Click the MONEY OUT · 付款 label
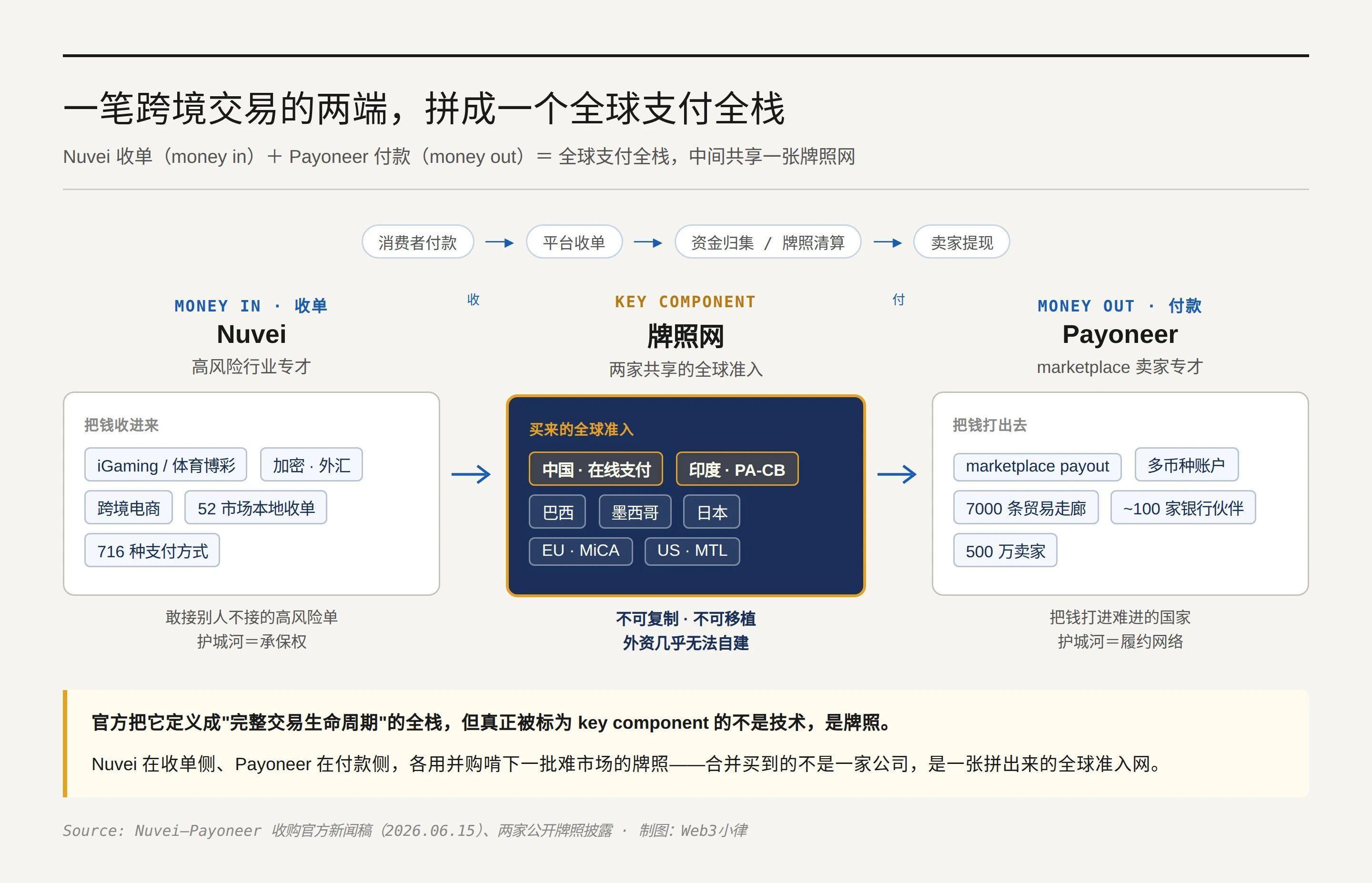Screen dimensions: 1372x883 (1120, 306)
